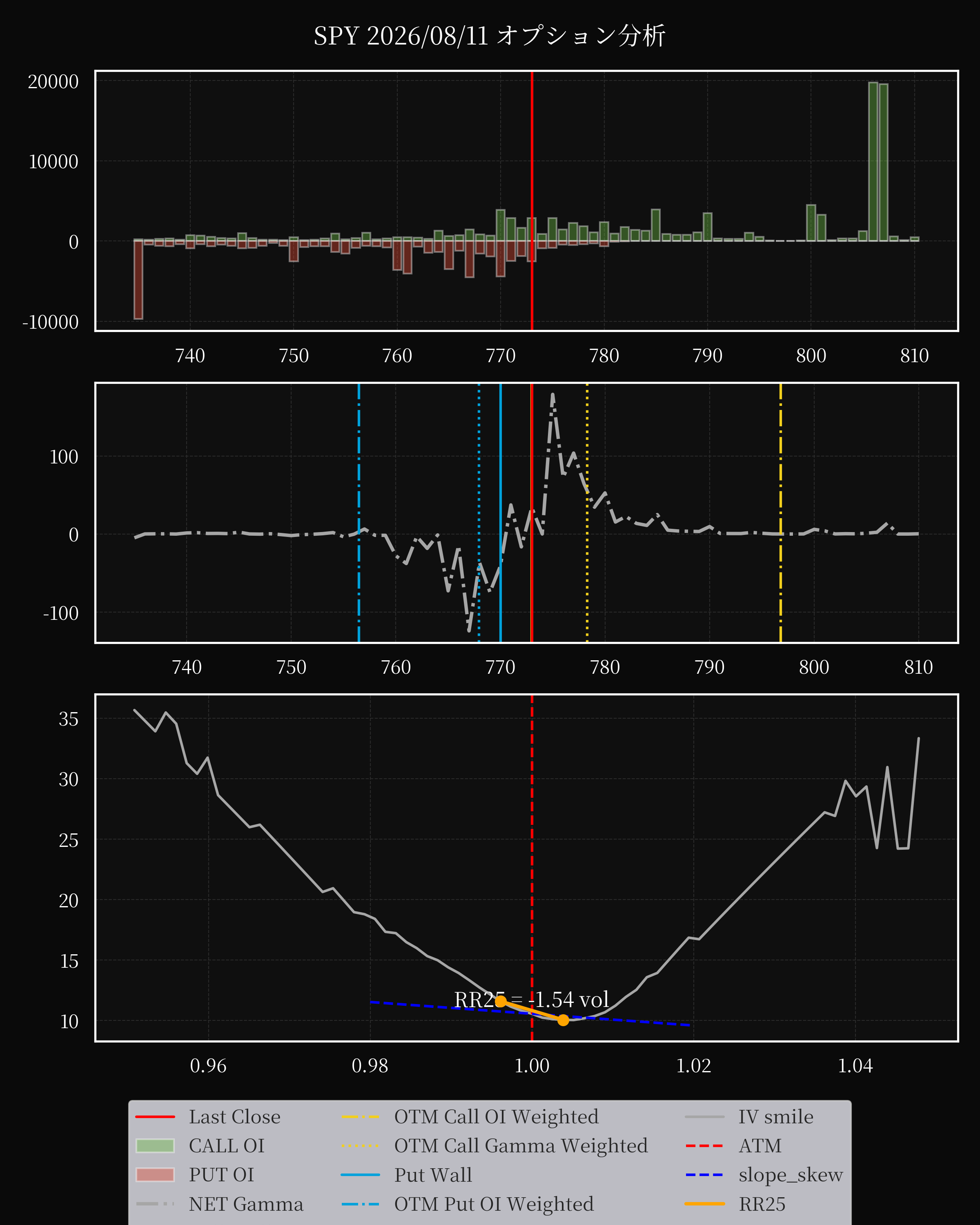The image size is (980, 1225).
Task: Click the 'PUT OI' legend label
Action: tap(222, 1175)
